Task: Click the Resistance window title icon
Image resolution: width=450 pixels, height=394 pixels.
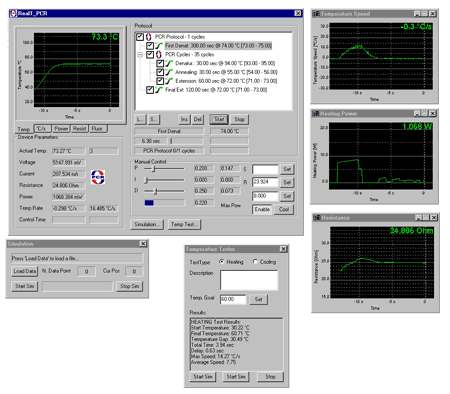Action: (317, 218)
